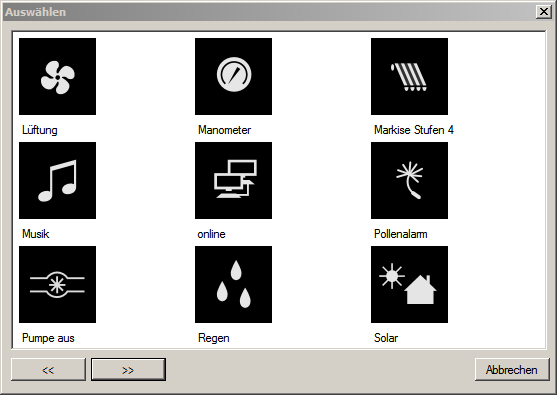The height and width of the screenshot is (395, 557).
Task: Select the Lüftung fan icon
Action: coord(57,76)
